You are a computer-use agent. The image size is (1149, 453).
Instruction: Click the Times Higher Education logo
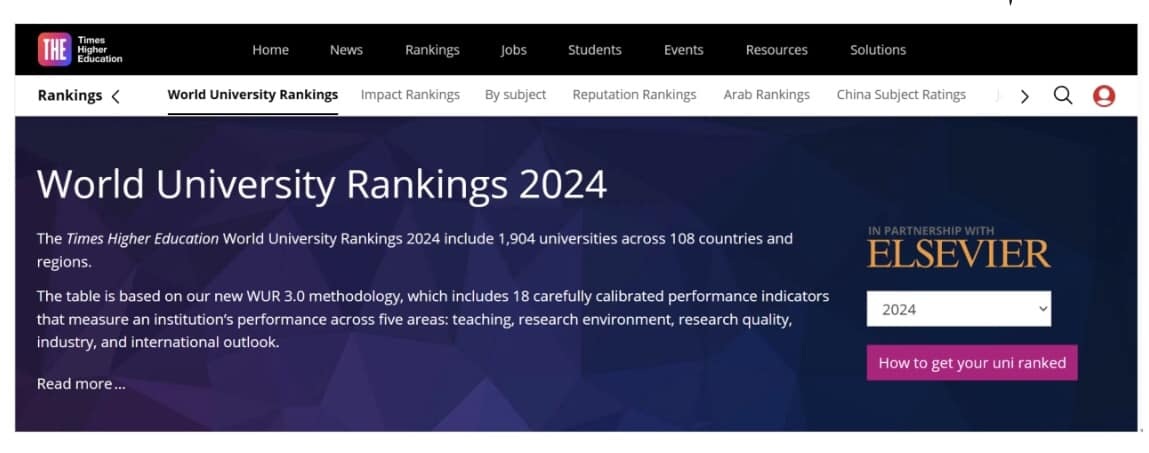click(80, 49)
